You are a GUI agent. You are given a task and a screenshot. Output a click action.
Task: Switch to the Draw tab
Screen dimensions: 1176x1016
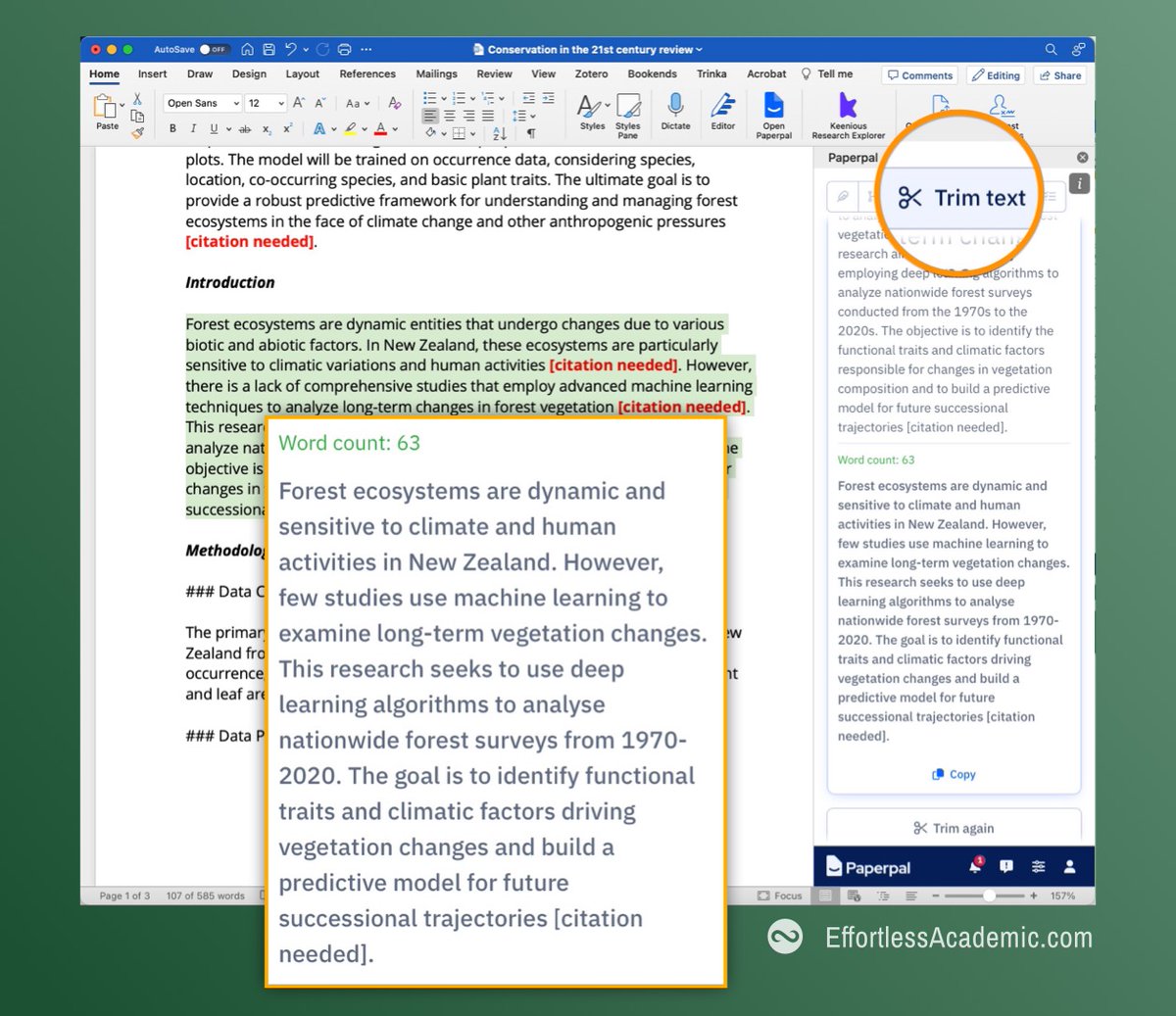(200, 74)
